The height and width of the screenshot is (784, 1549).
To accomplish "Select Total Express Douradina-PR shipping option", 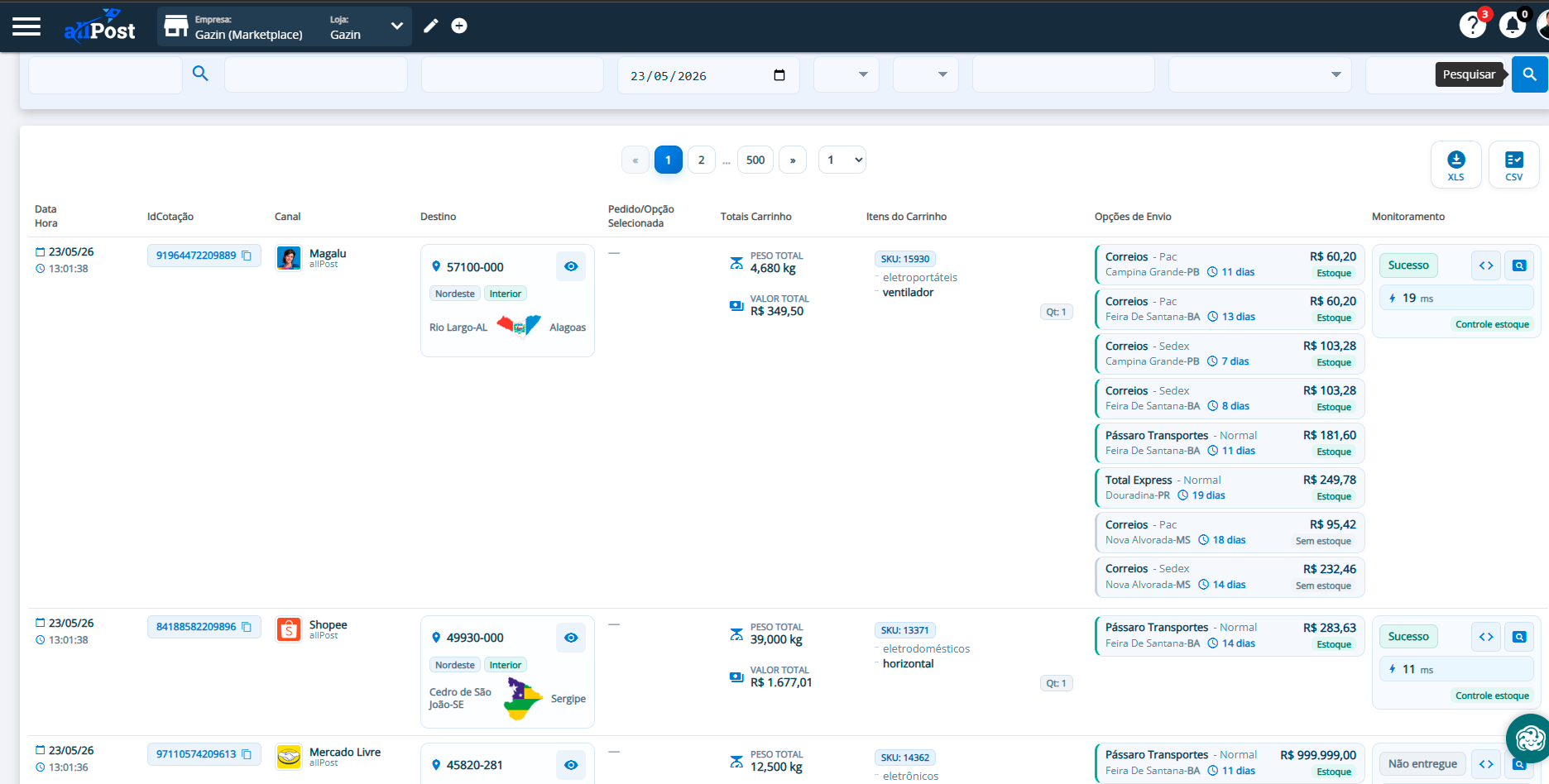I will click(x=1230, y=488).
